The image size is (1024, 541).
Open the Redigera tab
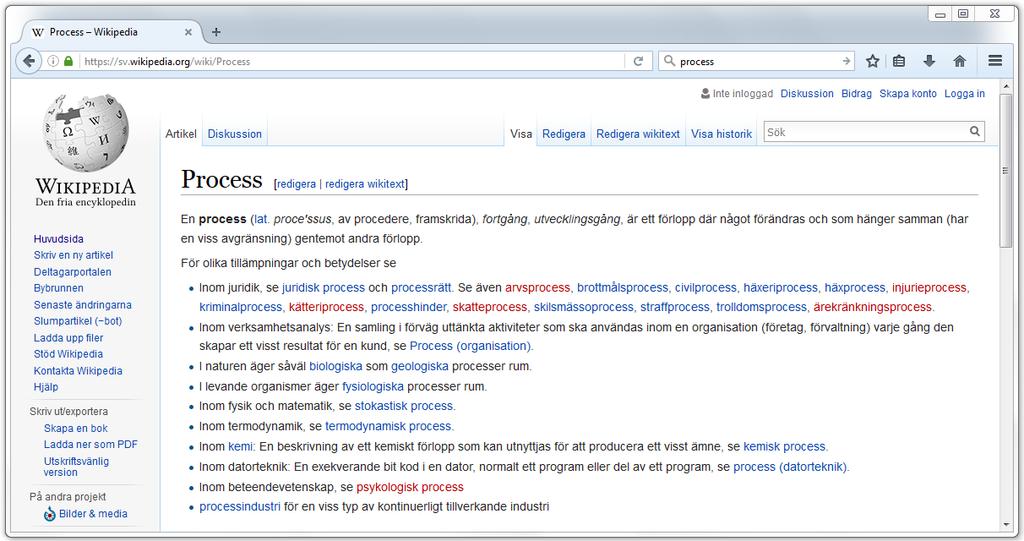tap(564, 134)
